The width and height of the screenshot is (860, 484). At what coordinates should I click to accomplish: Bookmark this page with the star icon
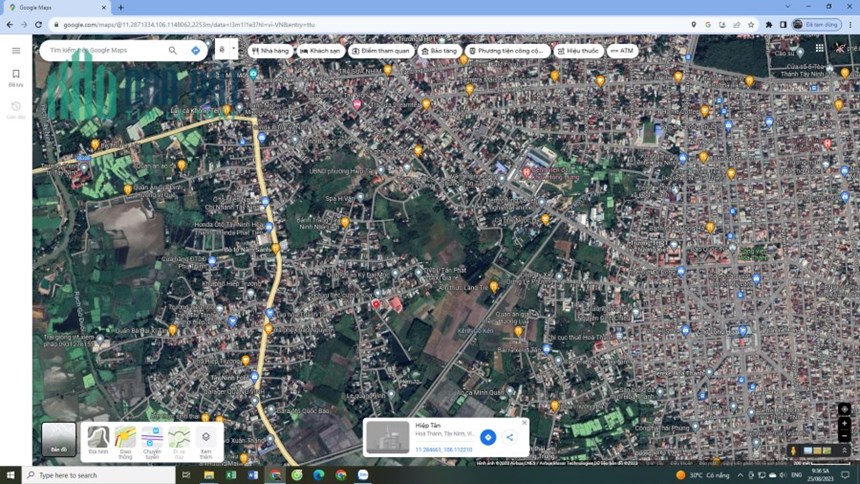[x=751, y=25]
